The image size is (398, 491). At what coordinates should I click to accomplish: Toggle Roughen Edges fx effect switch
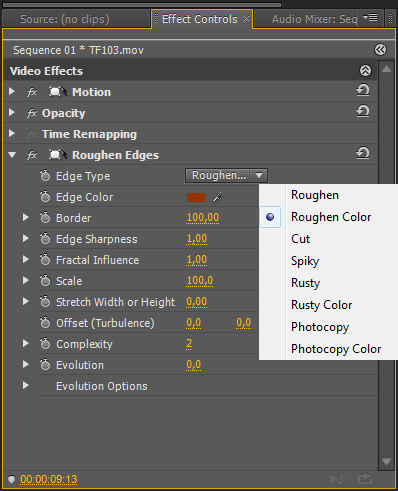point(32,155)
